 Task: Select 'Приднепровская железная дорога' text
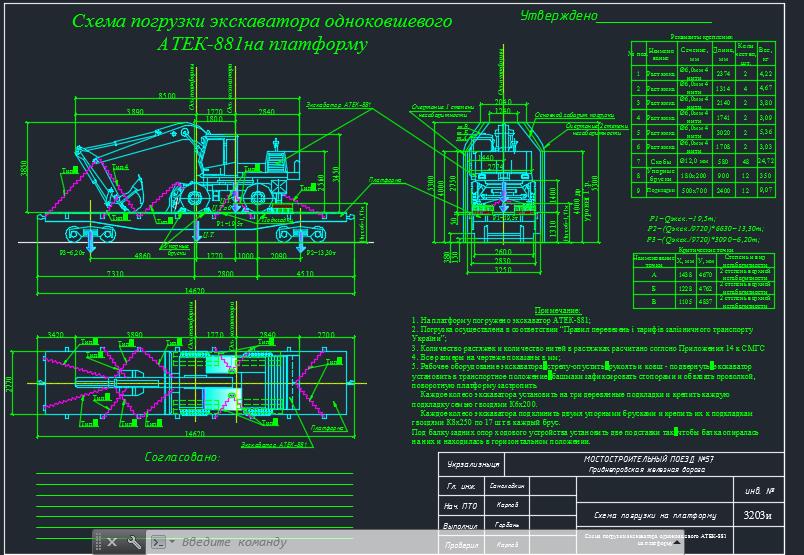coord(647,469)
